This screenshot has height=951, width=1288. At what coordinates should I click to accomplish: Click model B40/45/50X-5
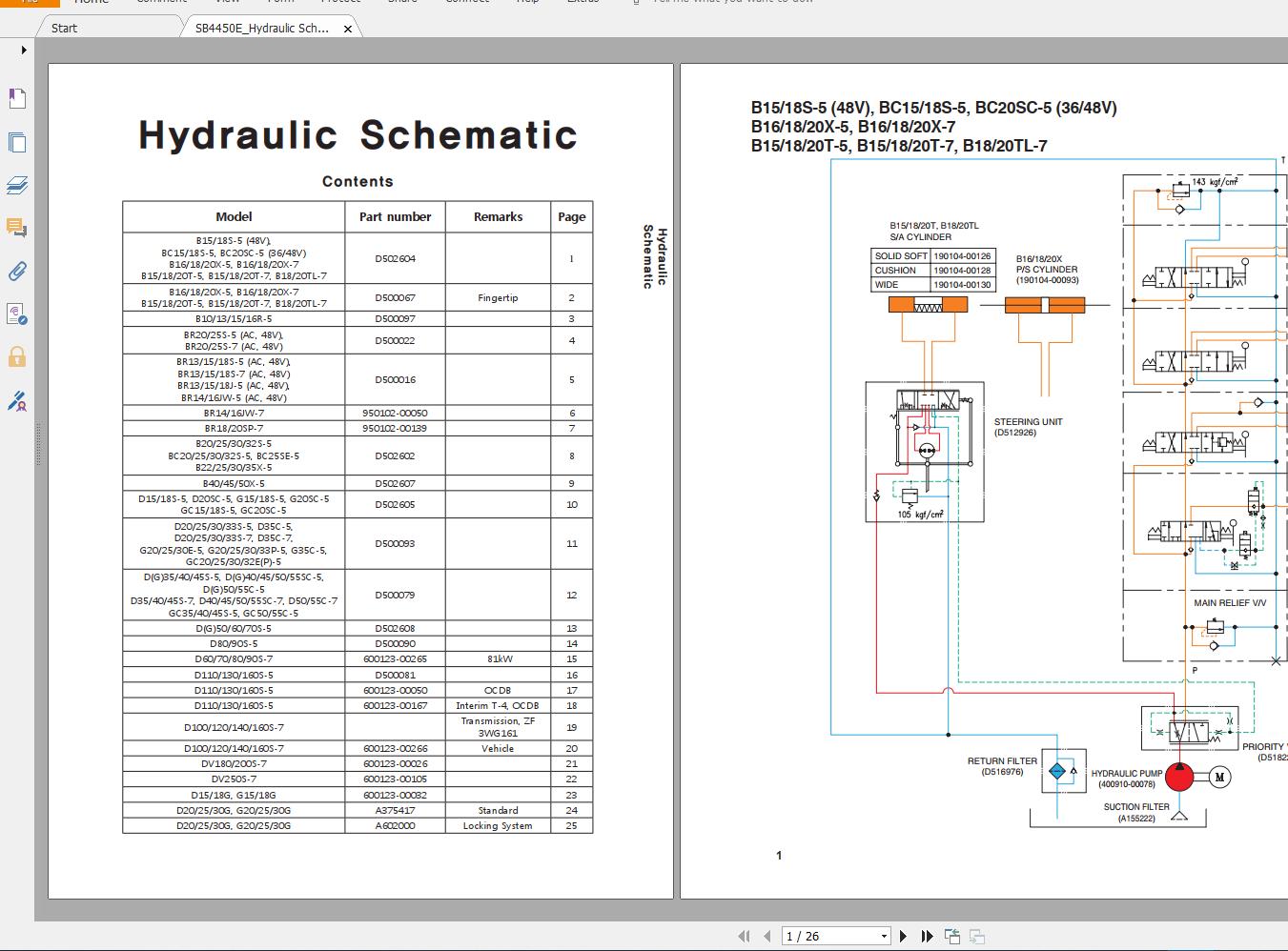234,483
